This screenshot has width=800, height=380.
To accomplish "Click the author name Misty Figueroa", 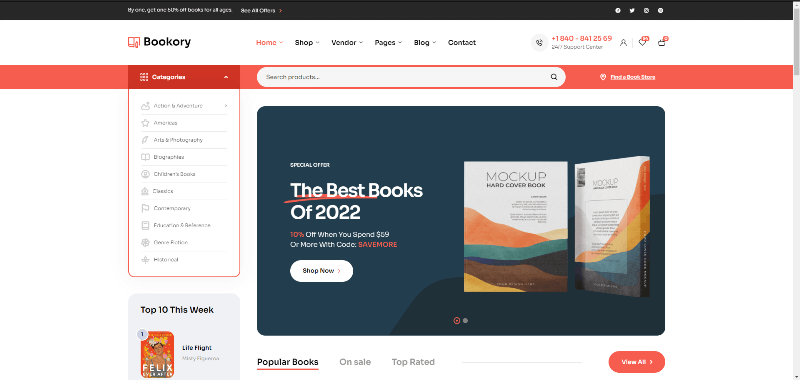I will pyautogui.click(x=201, y=359).
